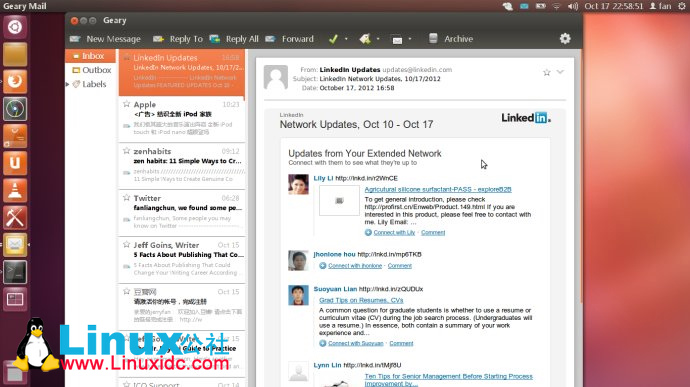The image size is (690, 387).
Task: Open the fan user menu
Action: 661,6
